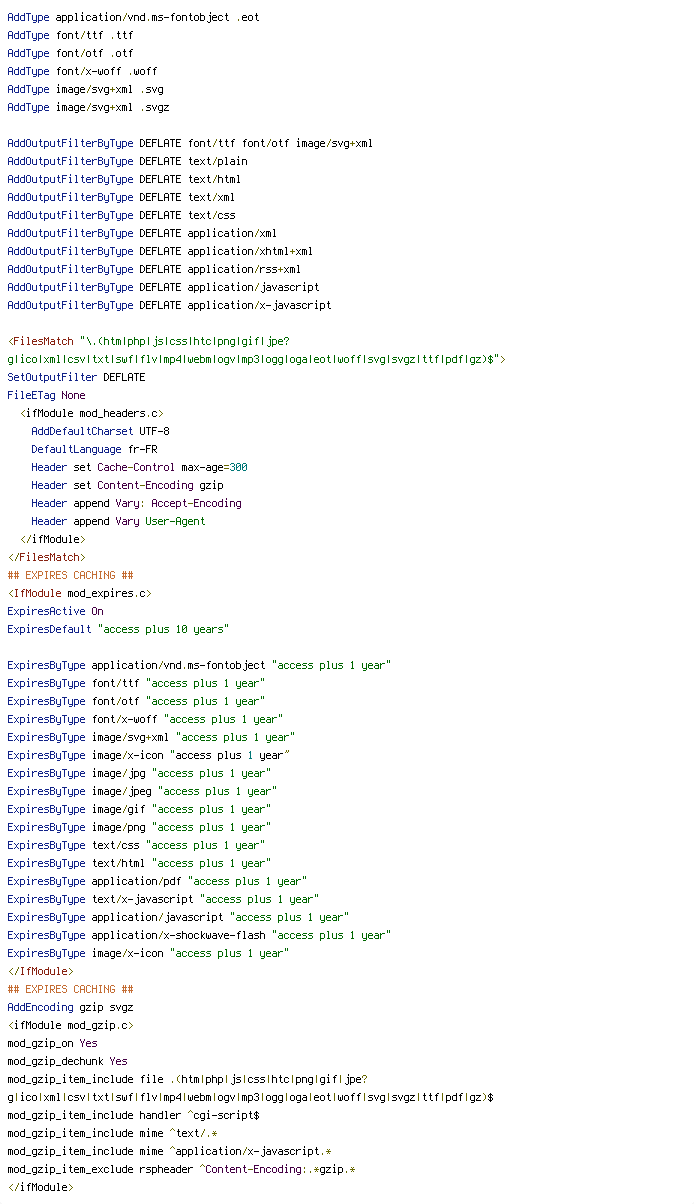Click the 'DEFLATE application/xml' line
The height and width of the screenshot is (1204, 694).
point(142,233)
